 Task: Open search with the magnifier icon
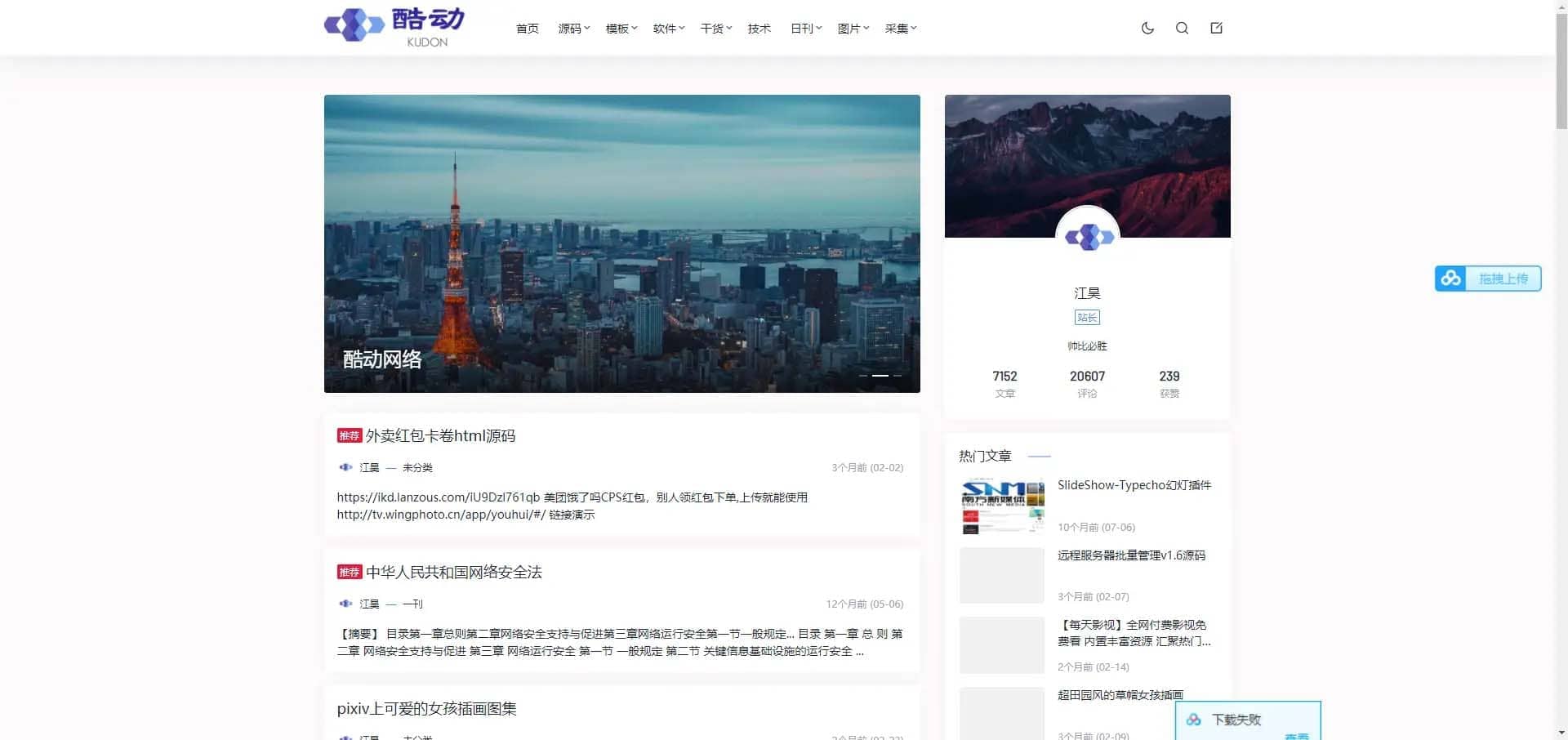point(1182,28)
